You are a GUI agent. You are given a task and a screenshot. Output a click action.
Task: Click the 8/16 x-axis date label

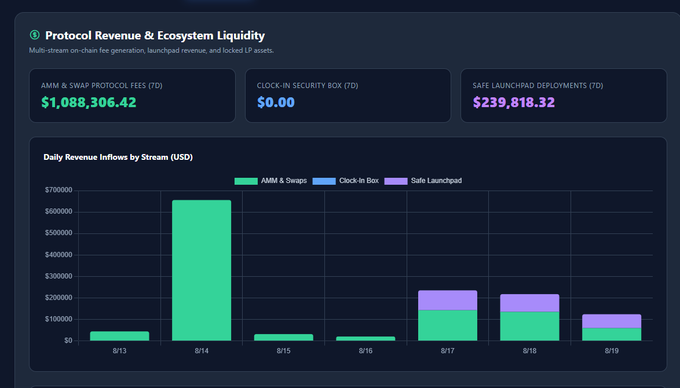(366, 351)
